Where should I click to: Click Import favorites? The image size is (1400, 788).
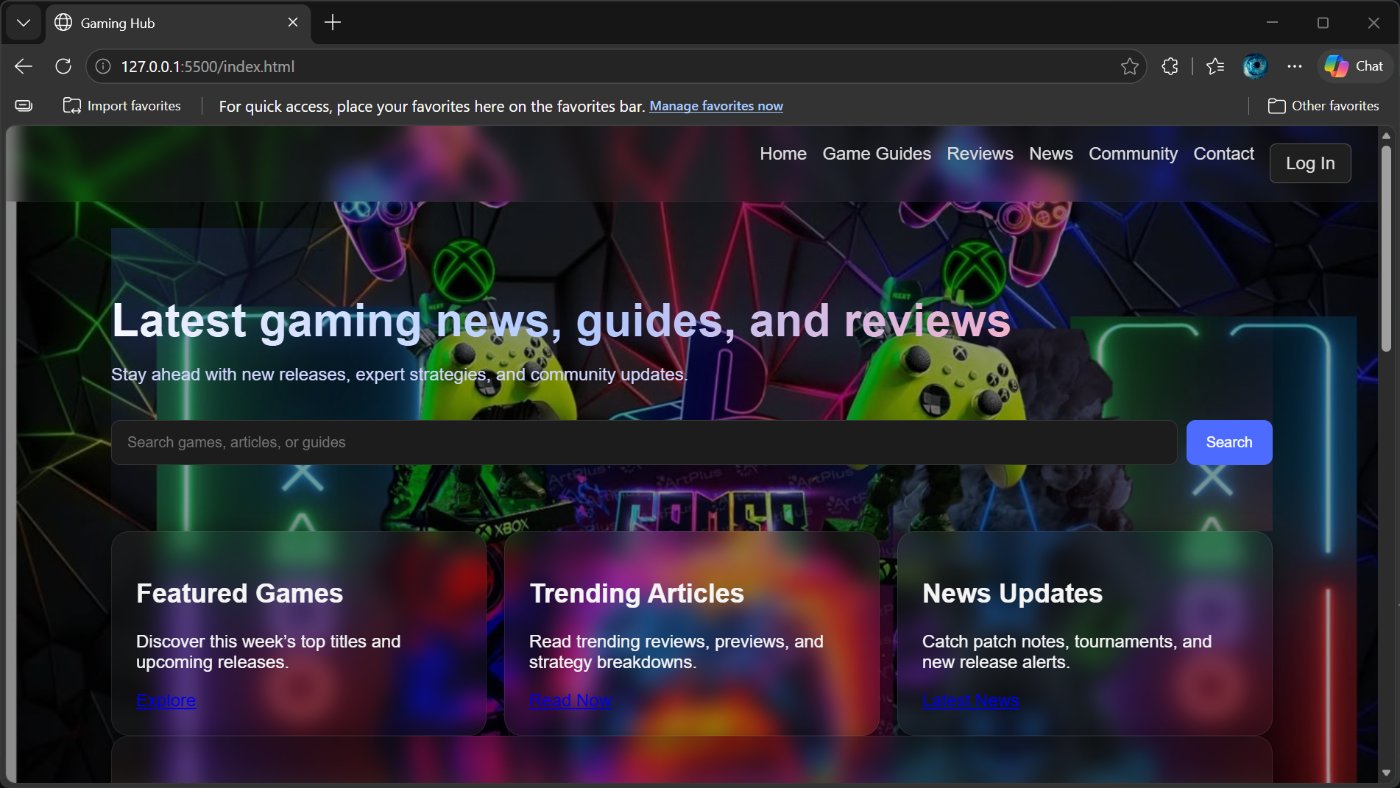tap(122, 105)
